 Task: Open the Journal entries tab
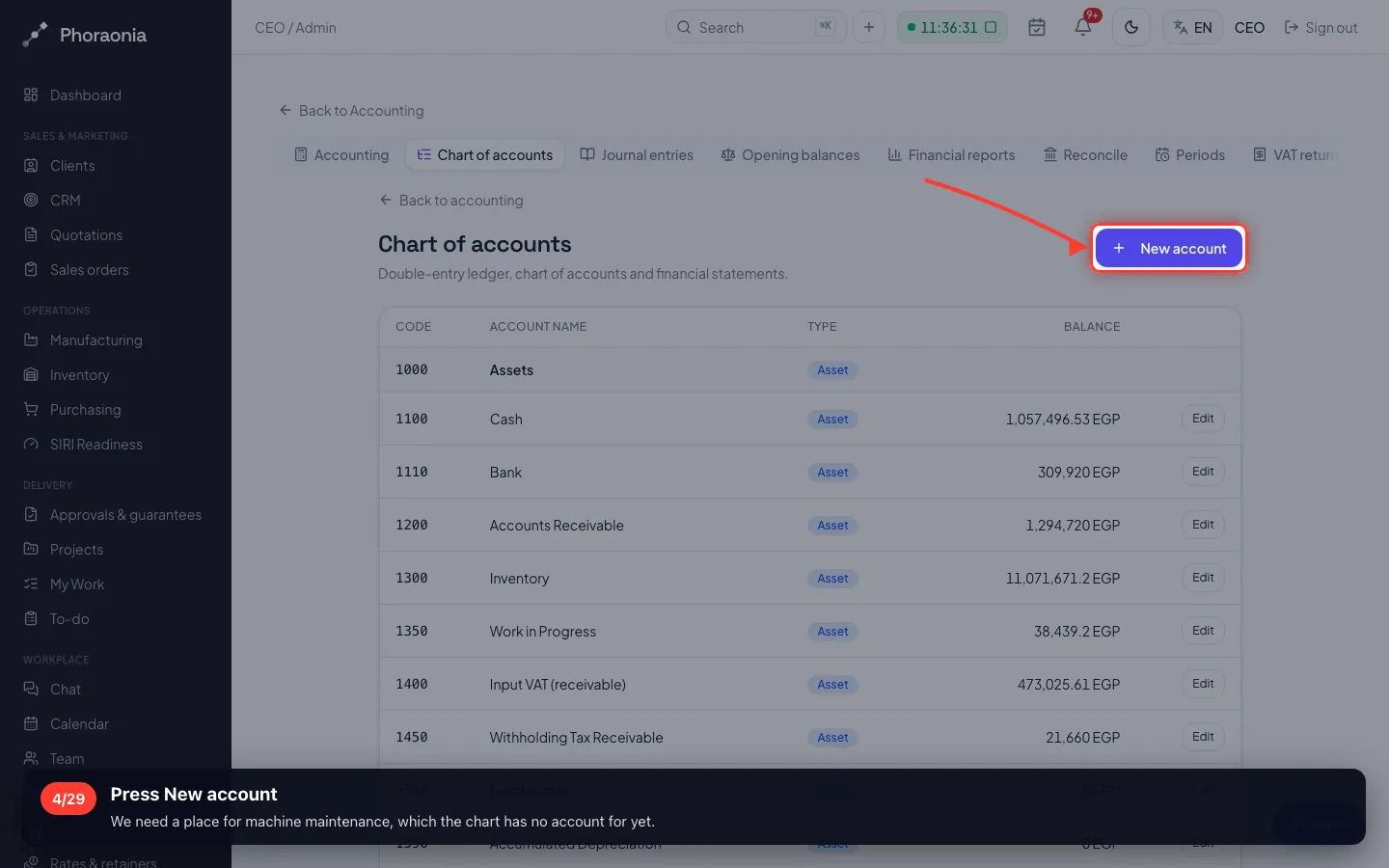click(x=637, y=155)
